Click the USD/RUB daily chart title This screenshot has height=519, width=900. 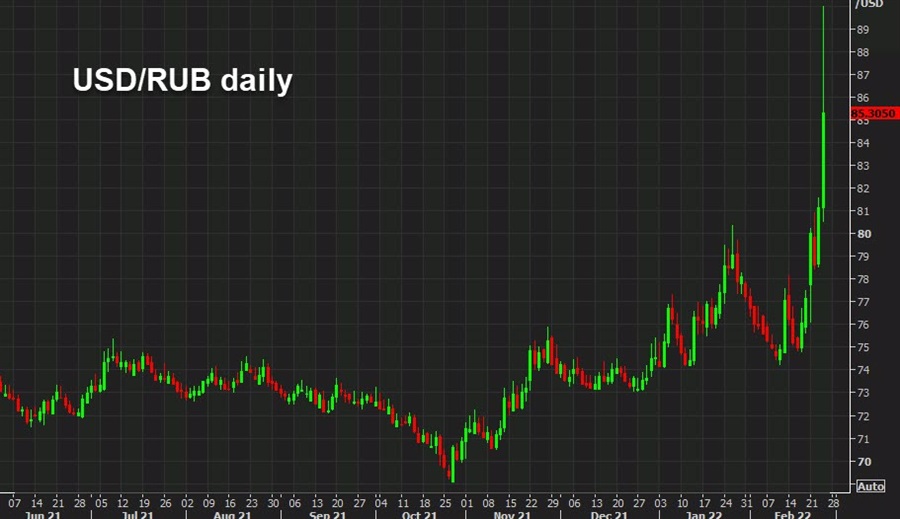(x=183, y=80)
